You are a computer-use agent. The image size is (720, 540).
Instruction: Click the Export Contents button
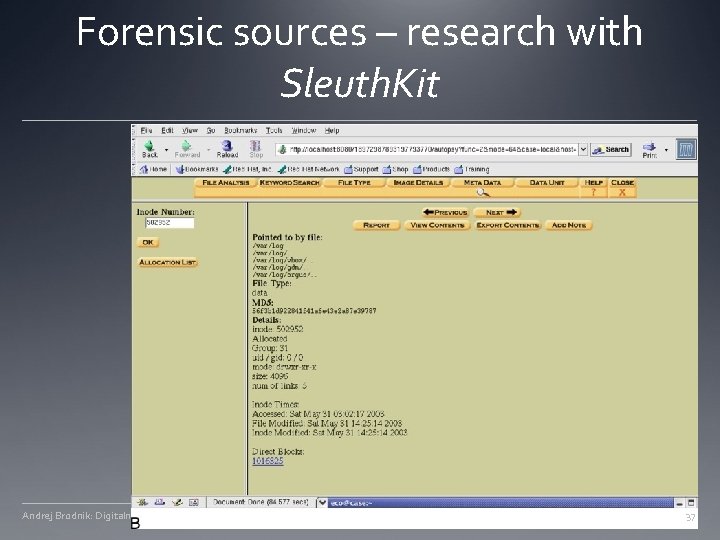[x=507, y=225]
